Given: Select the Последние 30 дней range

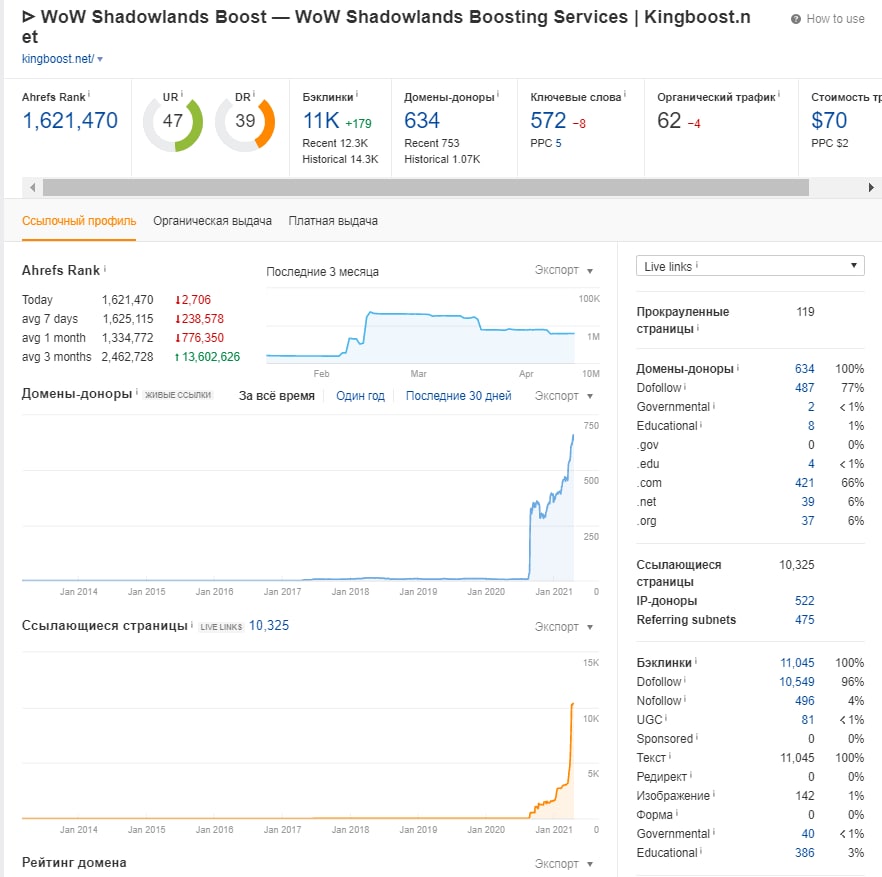Looking at the screenshot, I should click(458, 396).
